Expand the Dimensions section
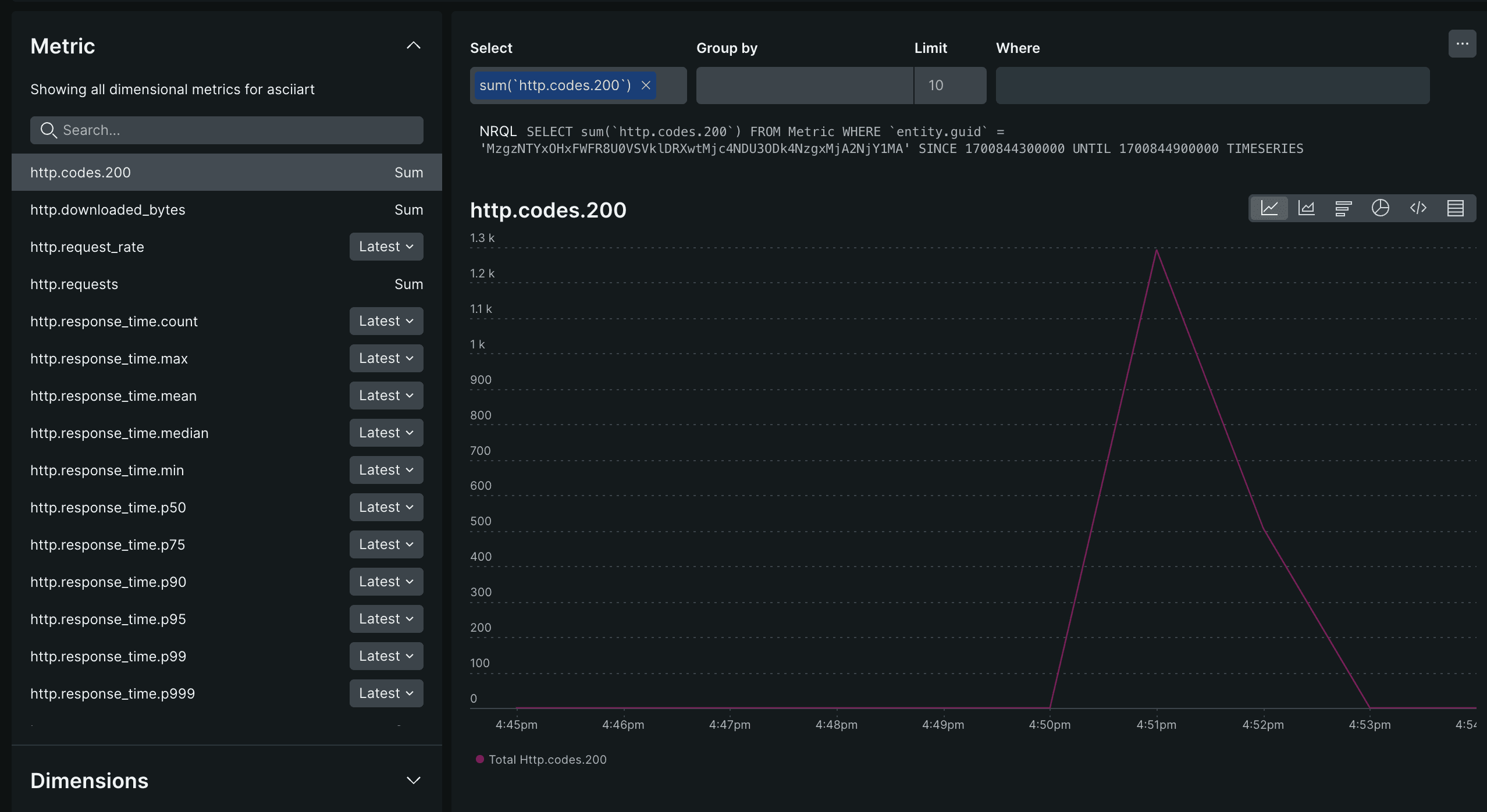Viewport: 1487px width, 812px height. tap(414, 780)
